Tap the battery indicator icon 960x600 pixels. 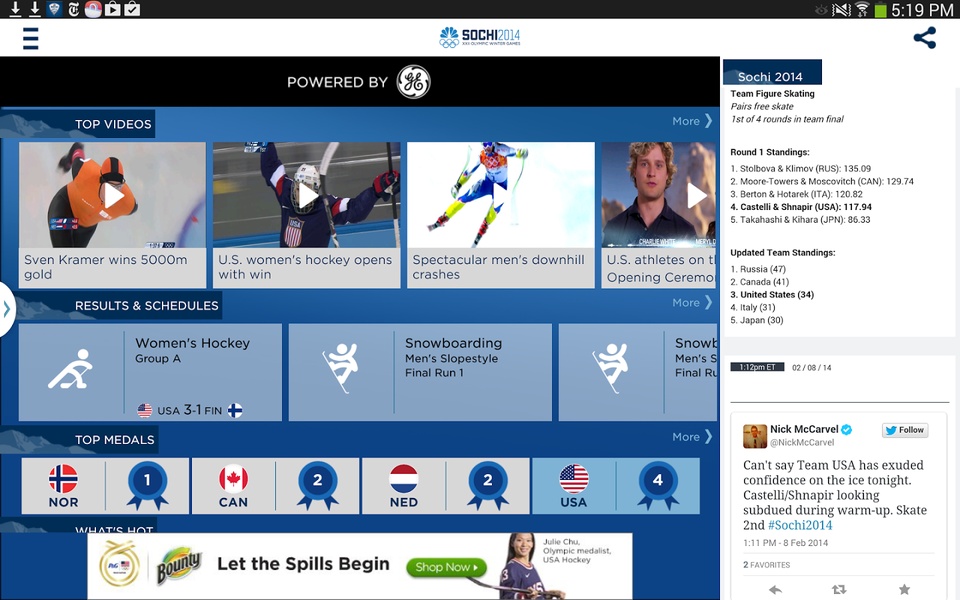click(880, 10)
